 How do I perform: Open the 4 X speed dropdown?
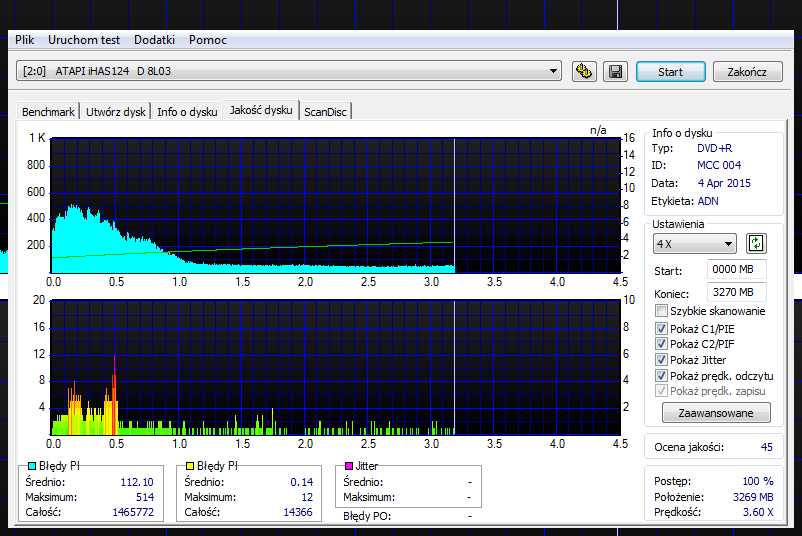click(694, 244)
